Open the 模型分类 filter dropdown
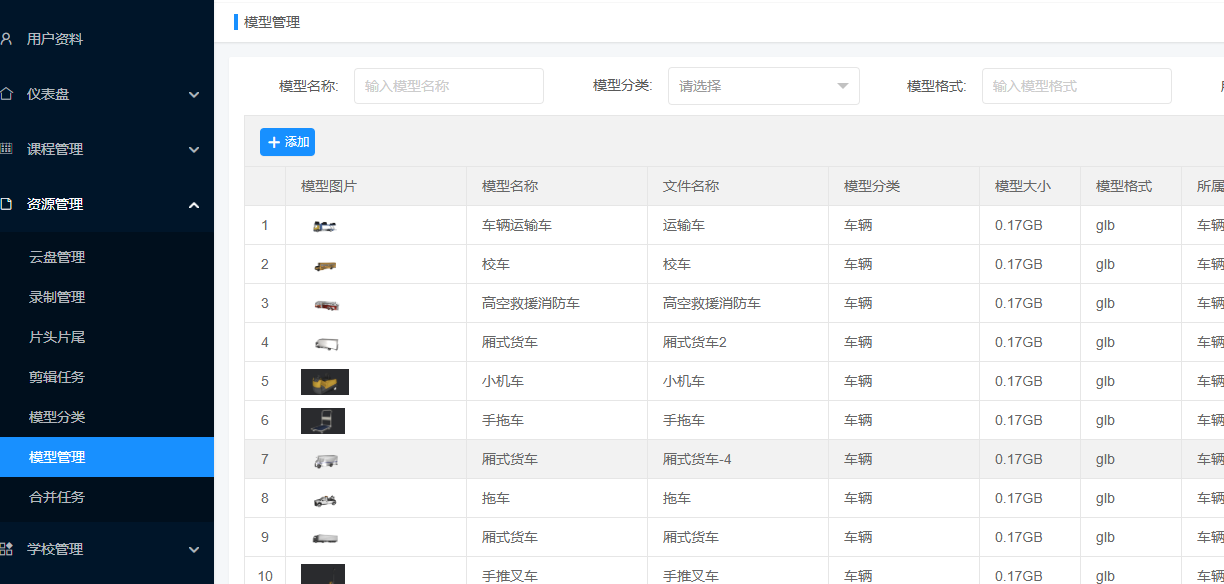This screenshot has height=584, width=1224. click(763, 86)
